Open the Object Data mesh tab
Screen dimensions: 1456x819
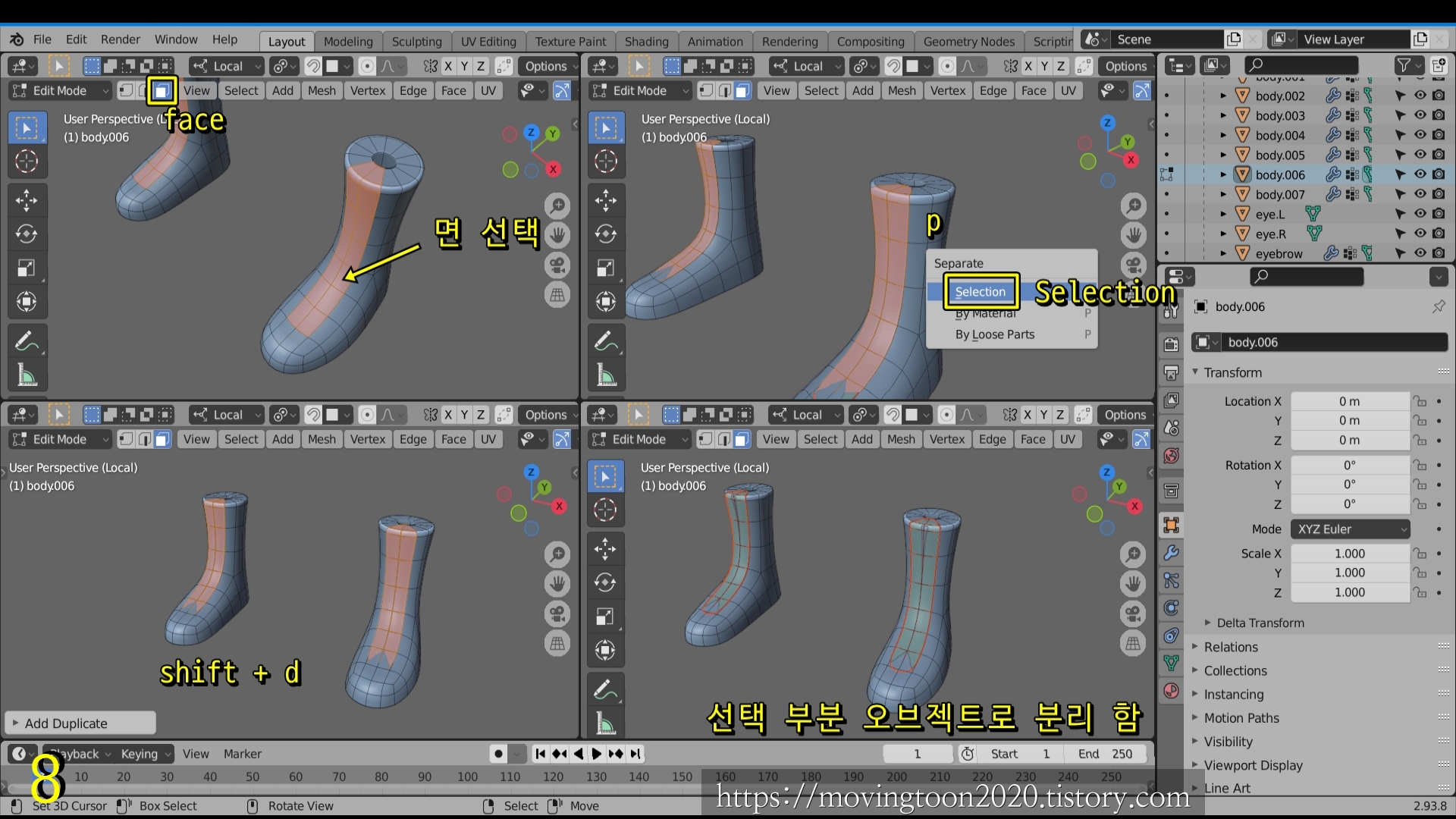pos(1171,663)
